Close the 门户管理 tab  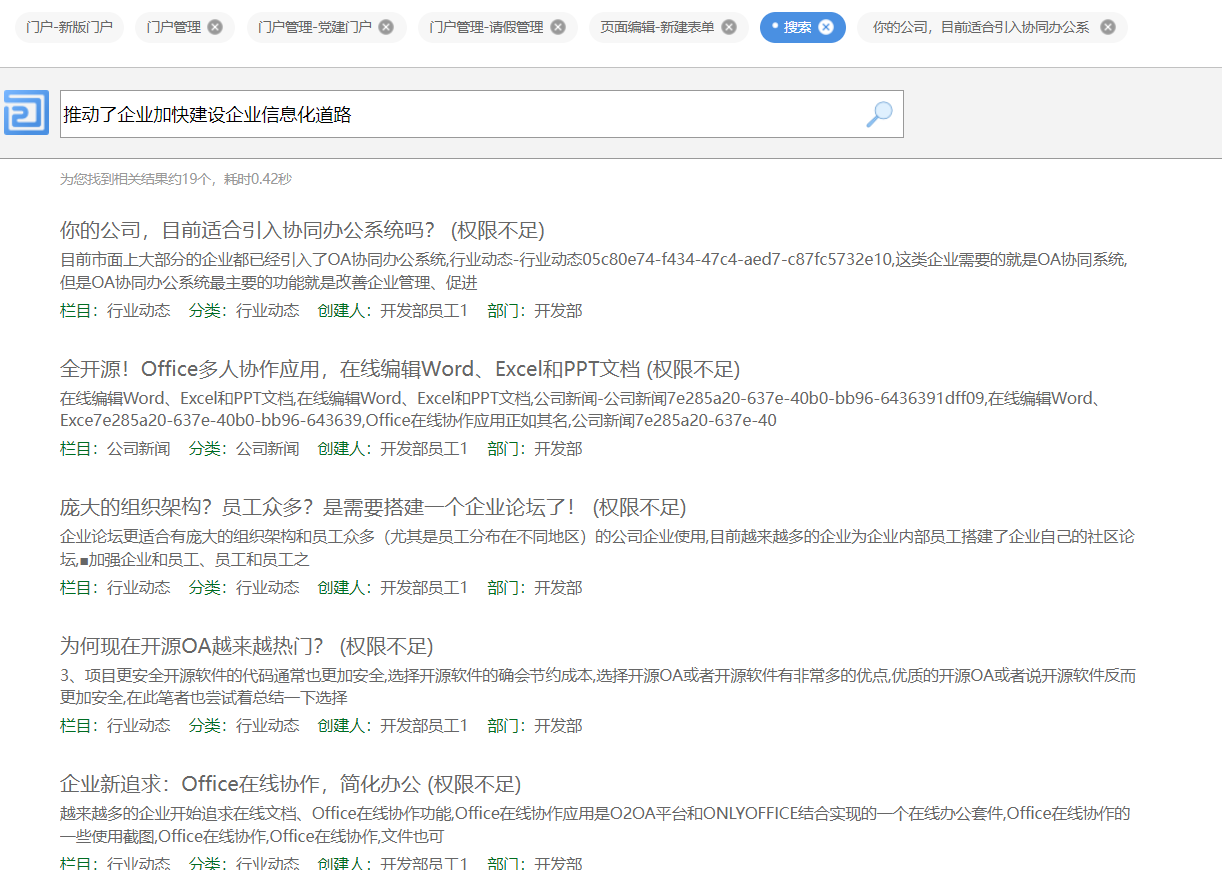click(x=215, y=28)
